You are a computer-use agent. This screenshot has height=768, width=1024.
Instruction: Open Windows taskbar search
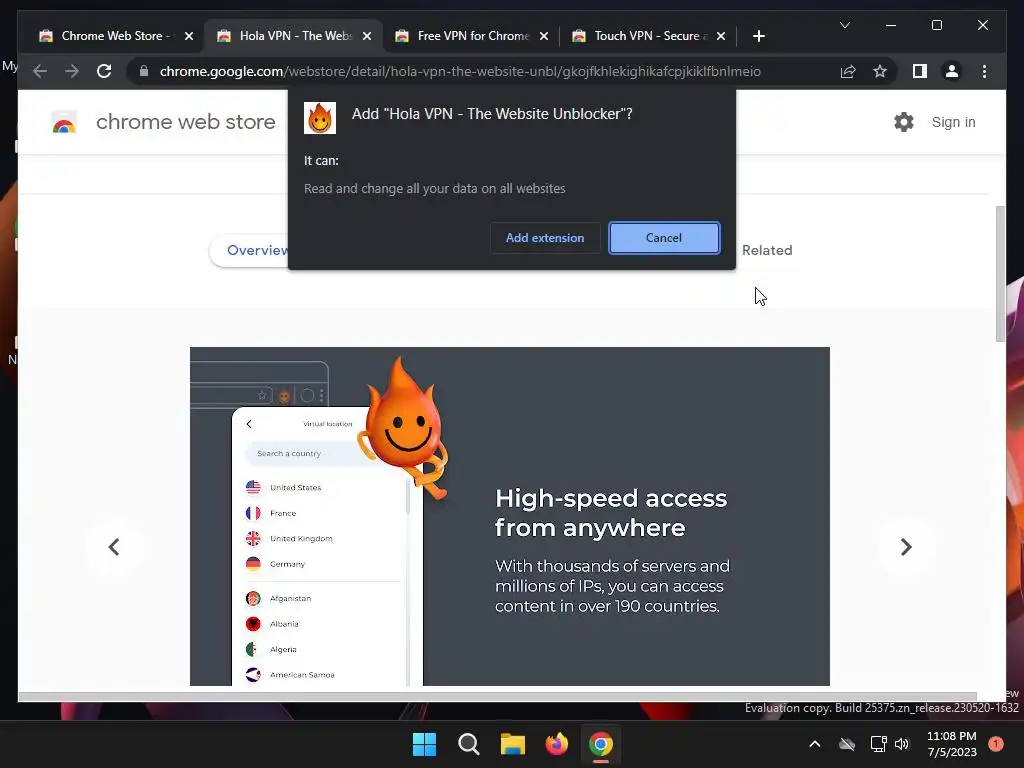pos(468,744)
